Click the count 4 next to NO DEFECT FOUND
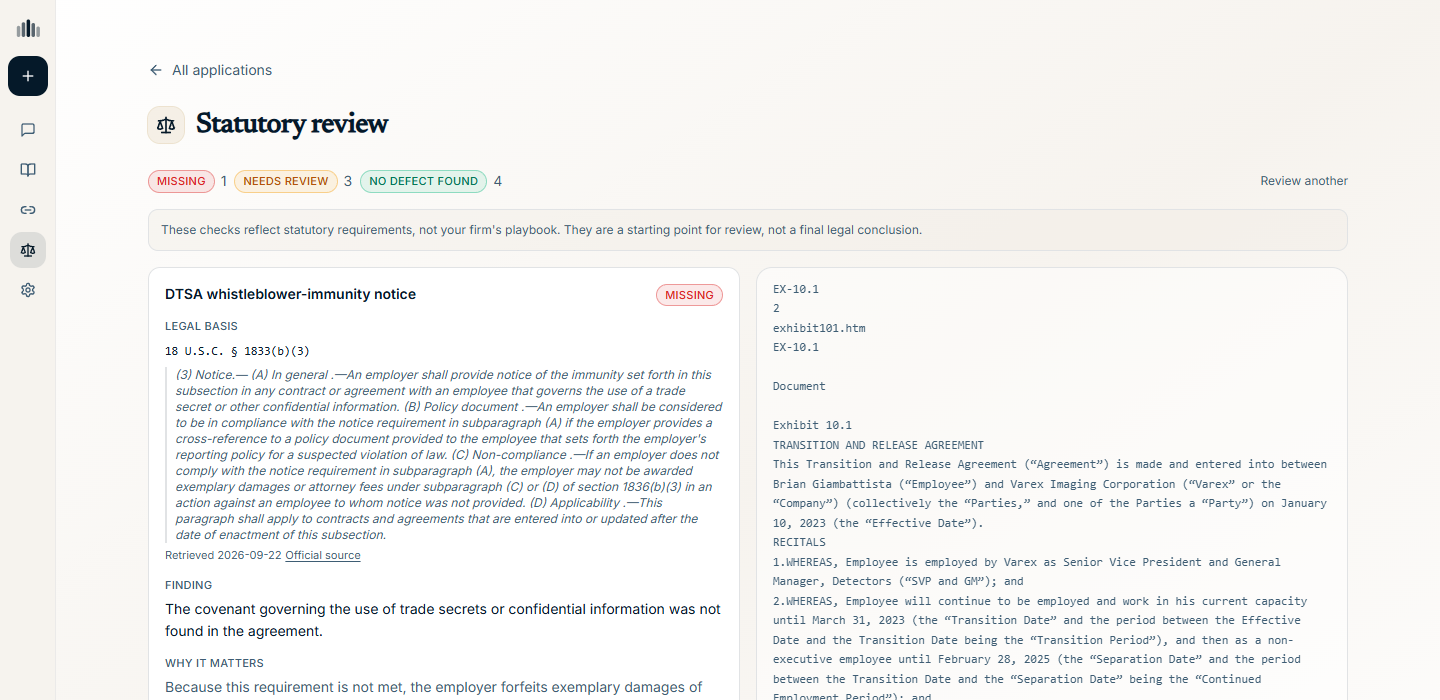 pos(498,181)
